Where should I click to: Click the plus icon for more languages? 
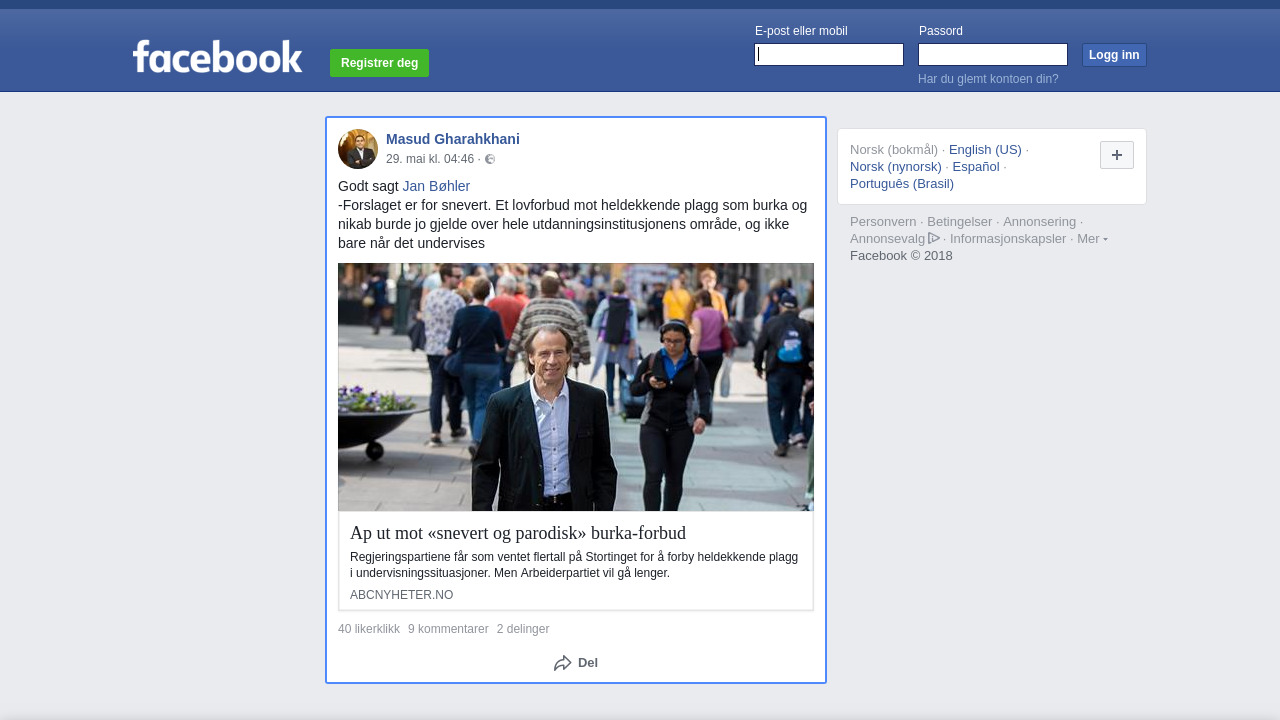tap(1117, 155)
